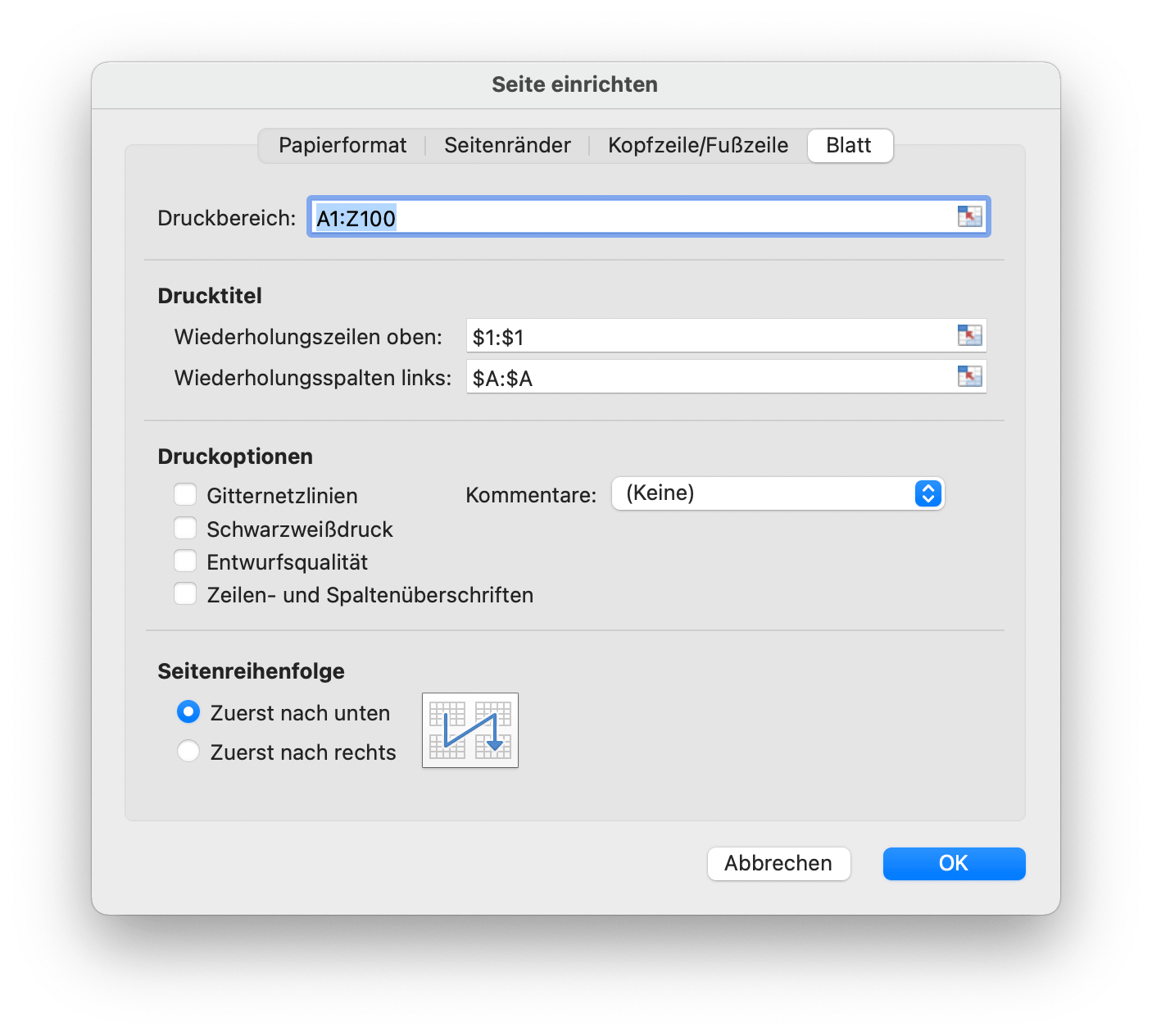1152x1036 pixels.
Task: Cancel the dialog via Abbrechen
Action: (x=778, y=863)
